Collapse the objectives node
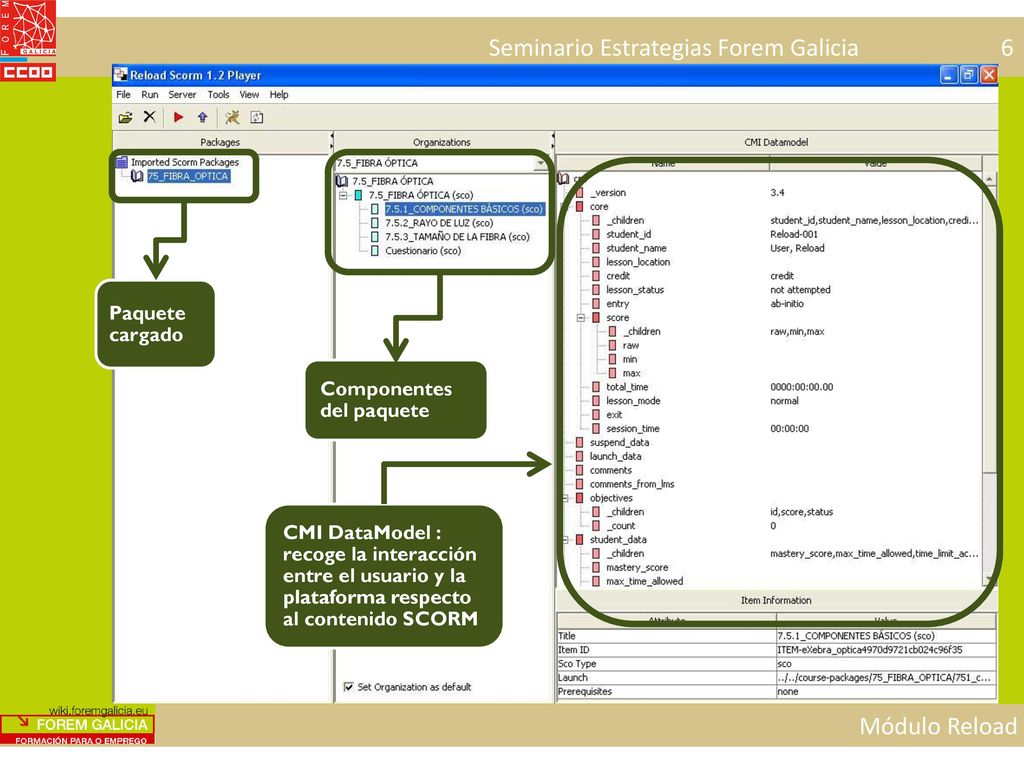The width and height of the screenshot is (1024, 768). 566,498
